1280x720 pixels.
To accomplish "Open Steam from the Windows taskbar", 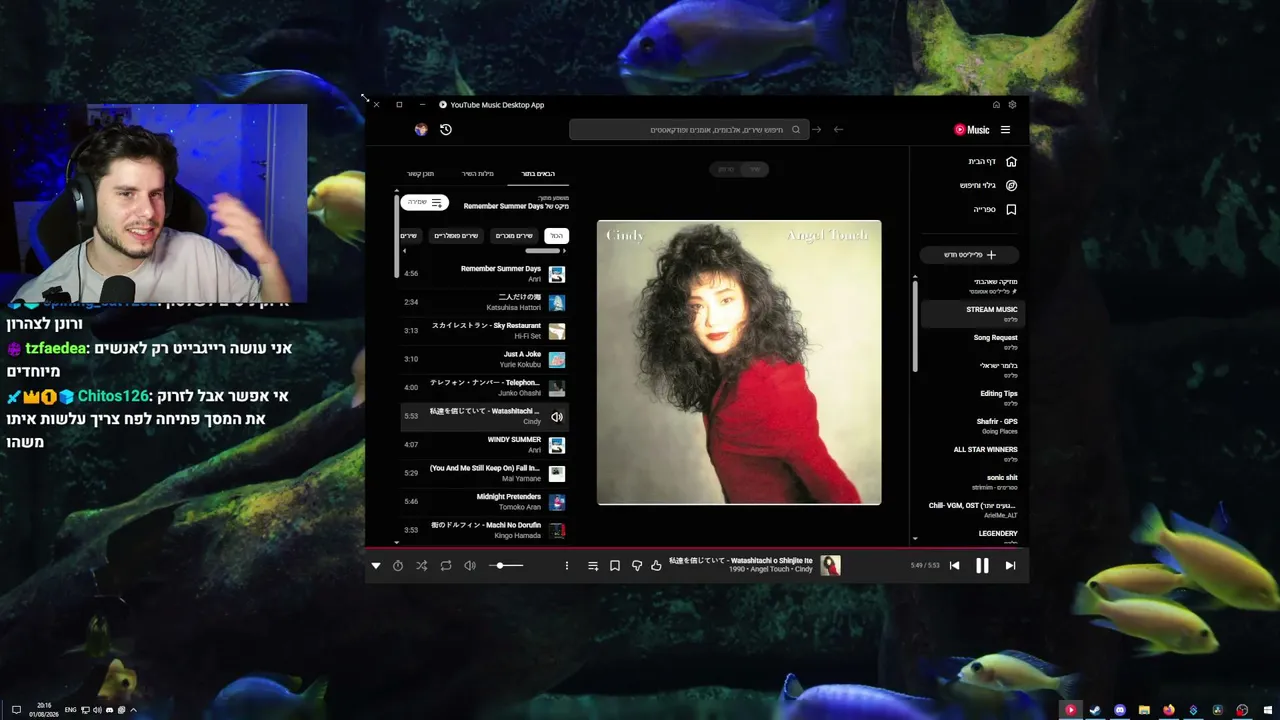I will (1095, 710).
